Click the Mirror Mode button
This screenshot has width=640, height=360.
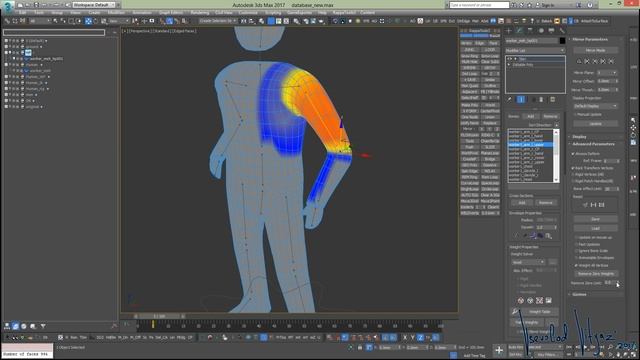point(596,50)
